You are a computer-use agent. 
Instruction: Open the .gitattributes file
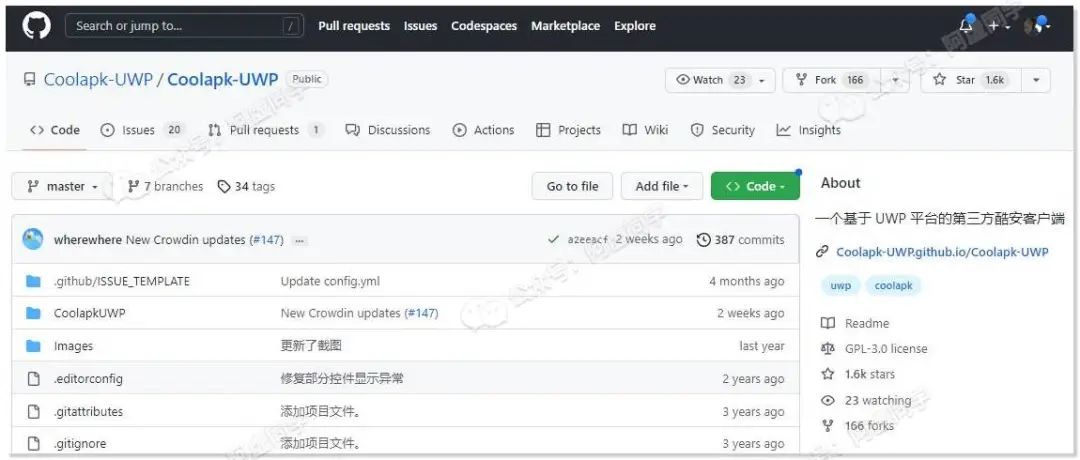pos(88,412)
